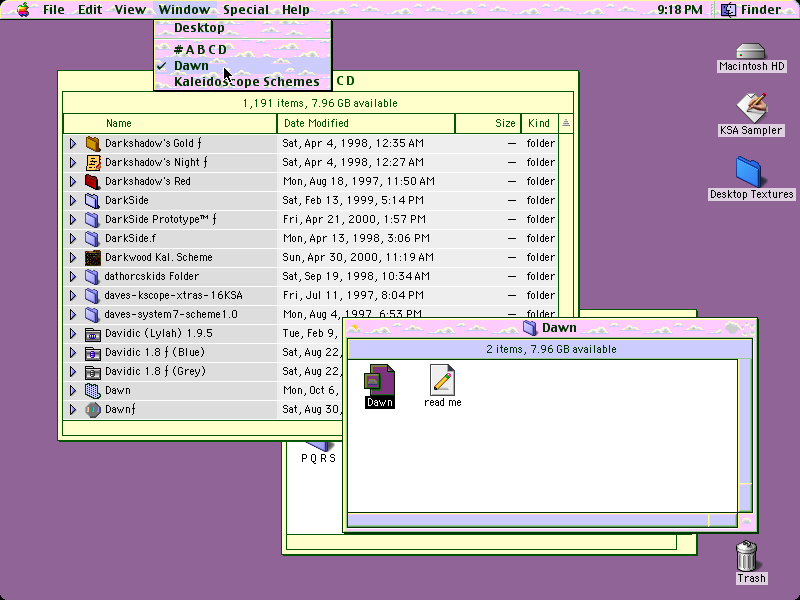The height and width of the screenshot is (600, 800).
Task: Select the Desktop Textures folder icon
Action: [748, 172]
